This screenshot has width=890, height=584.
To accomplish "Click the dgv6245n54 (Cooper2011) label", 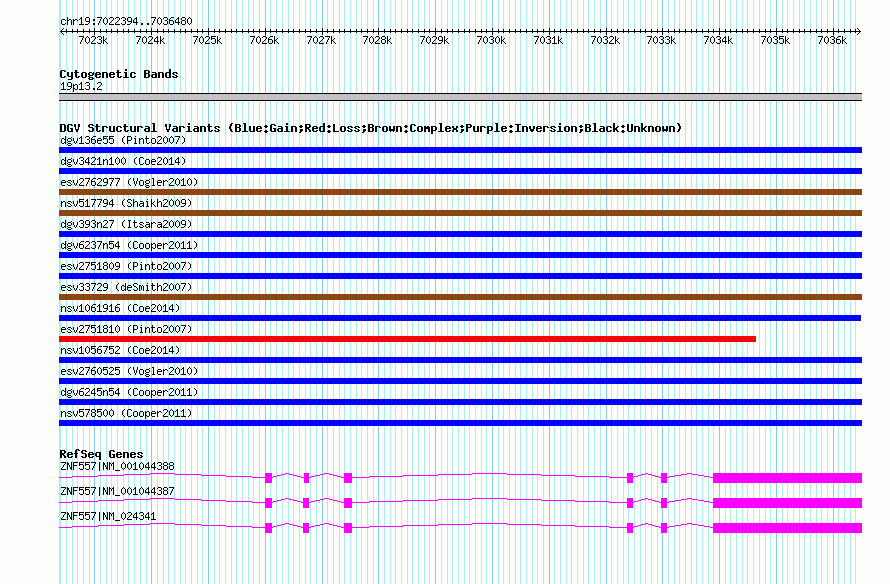I will 129,392.
